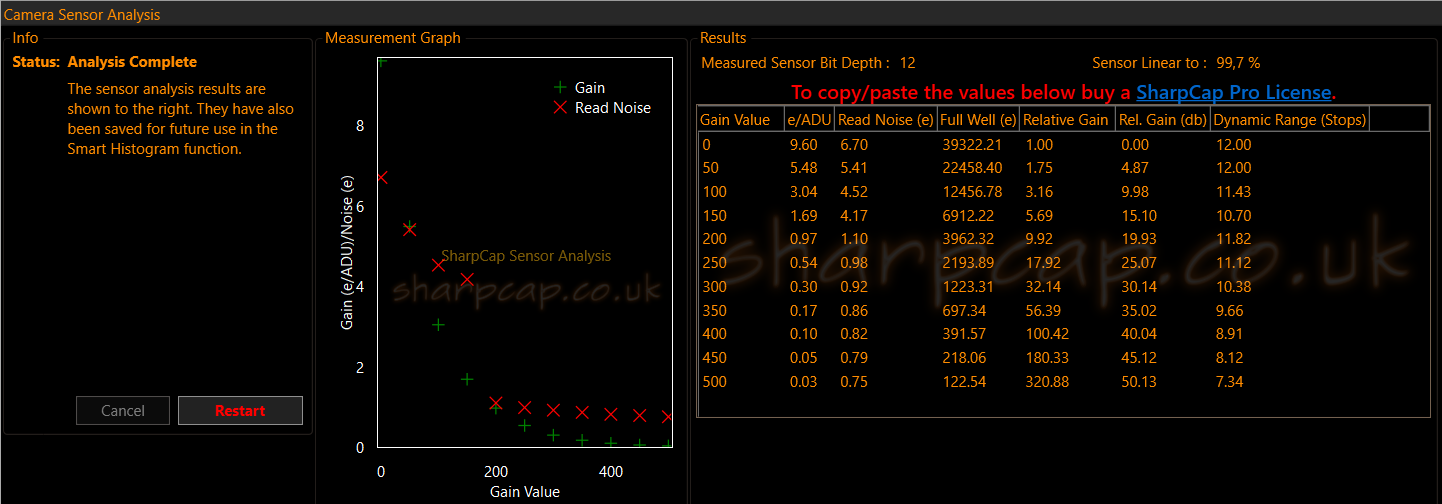This screenshot has width=1442, height=504.
Task: Click read noise value 6.70
Action: 853,144
